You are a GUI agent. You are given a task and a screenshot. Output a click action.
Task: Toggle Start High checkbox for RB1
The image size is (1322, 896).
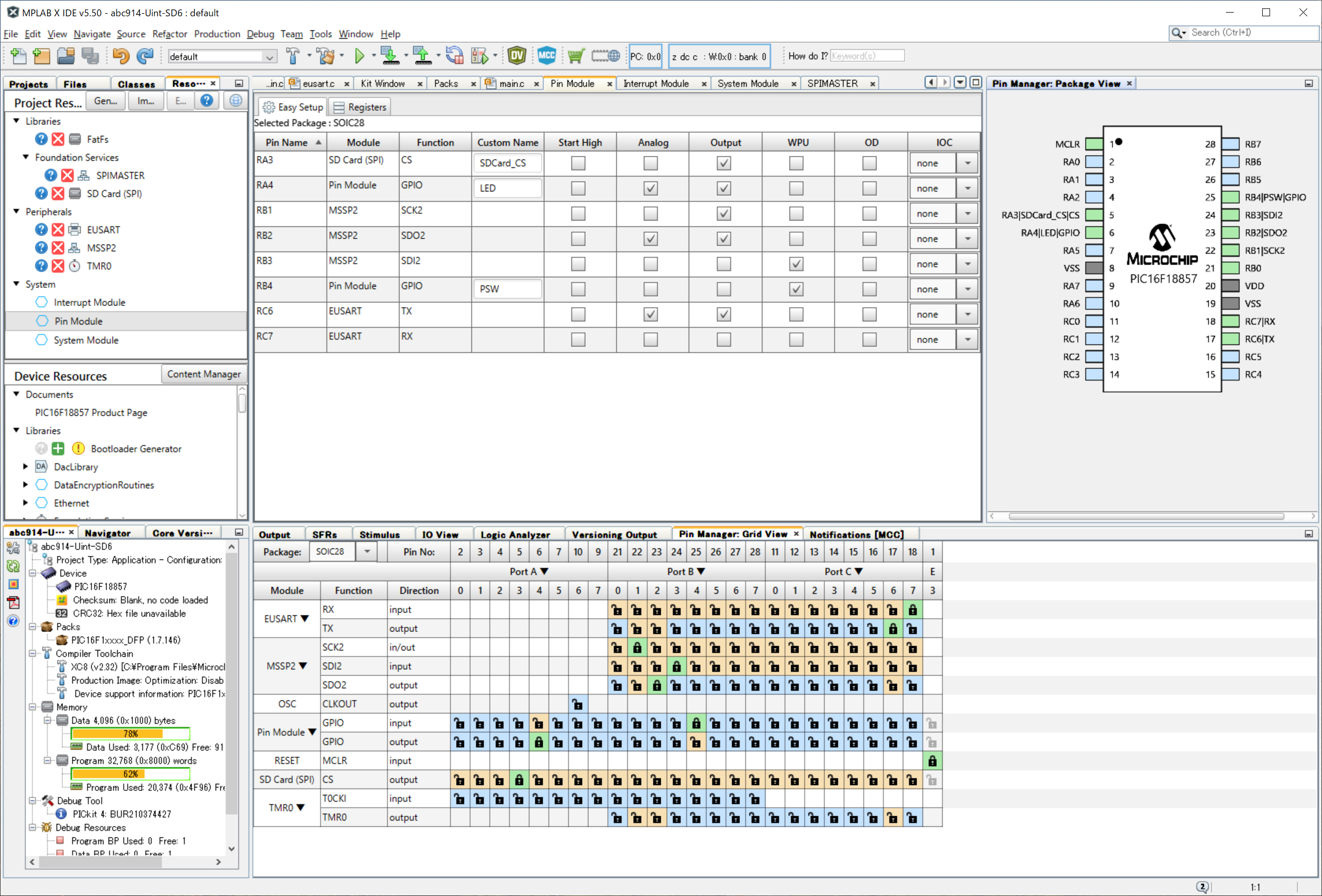(x=578, y=213)
